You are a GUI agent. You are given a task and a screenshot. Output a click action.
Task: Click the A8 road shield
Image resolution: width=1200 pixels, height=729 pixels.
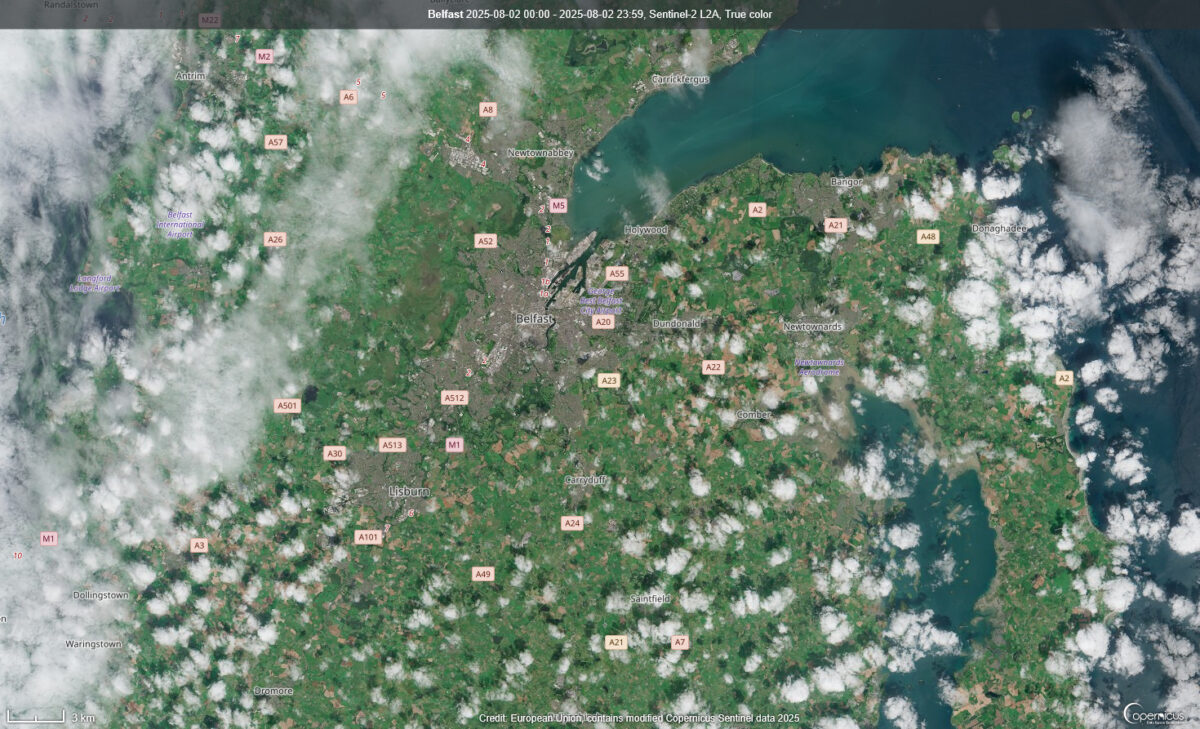coord(487,109)
